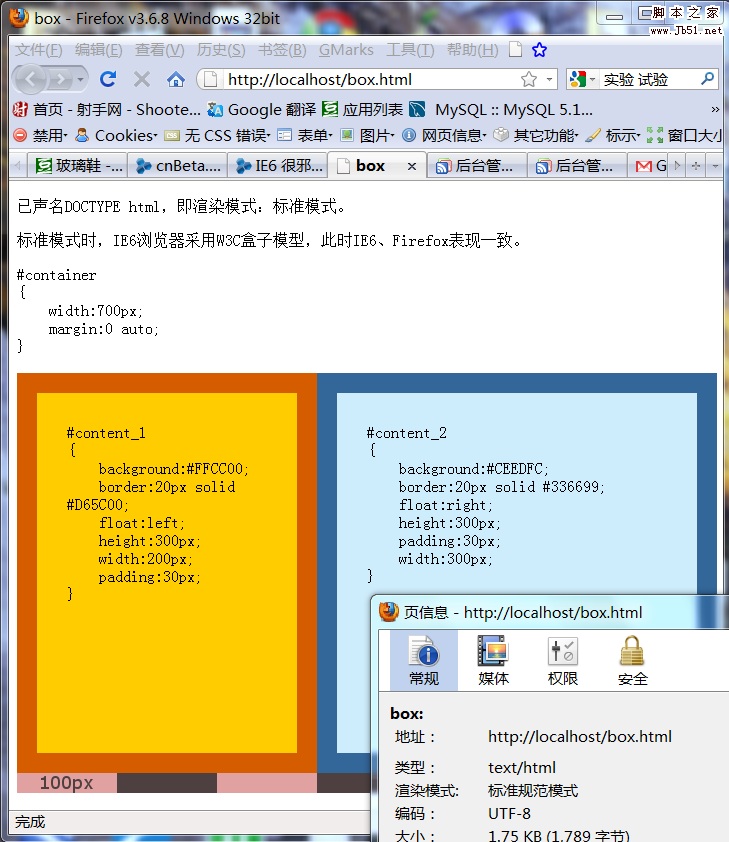Image resolution: width=729 pixels, height=842 pixels.
Task: Open the 帮助(H) menu
Action: [x=472, y=50]
